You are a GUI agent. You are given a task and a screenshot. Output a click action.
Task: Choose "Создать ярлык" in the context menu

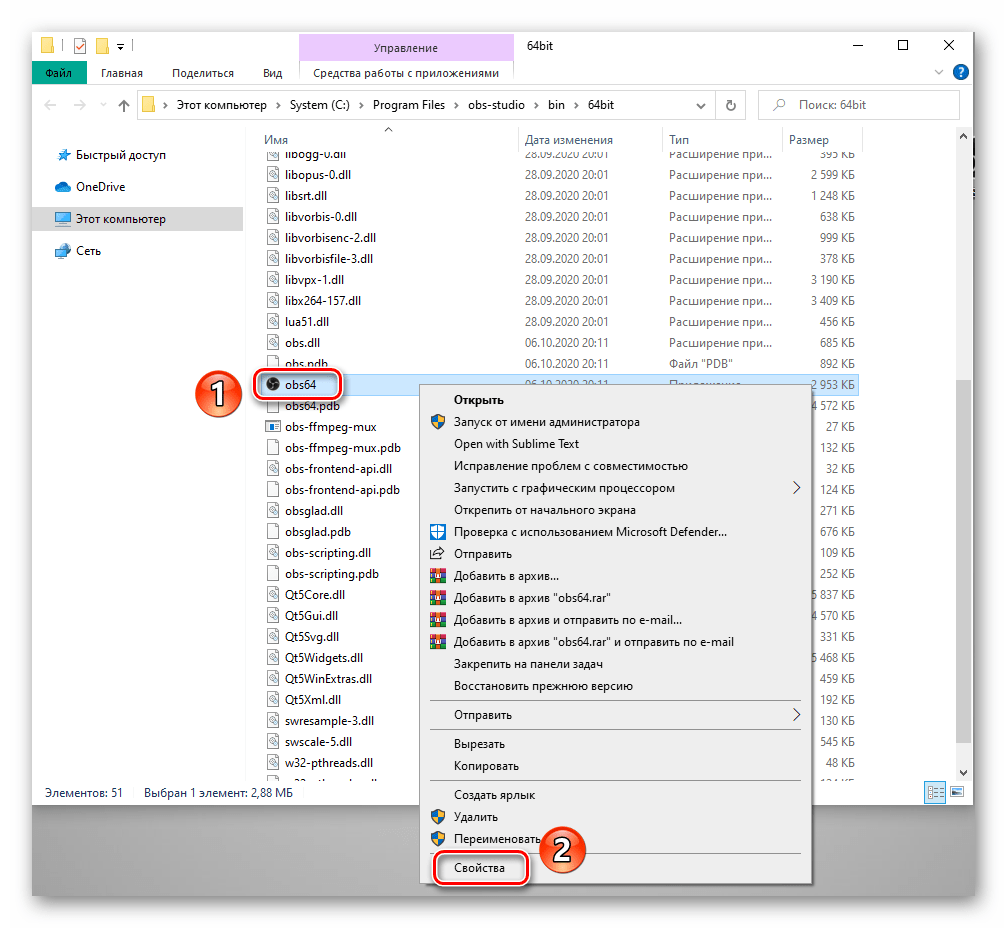[x=495, y=795]
